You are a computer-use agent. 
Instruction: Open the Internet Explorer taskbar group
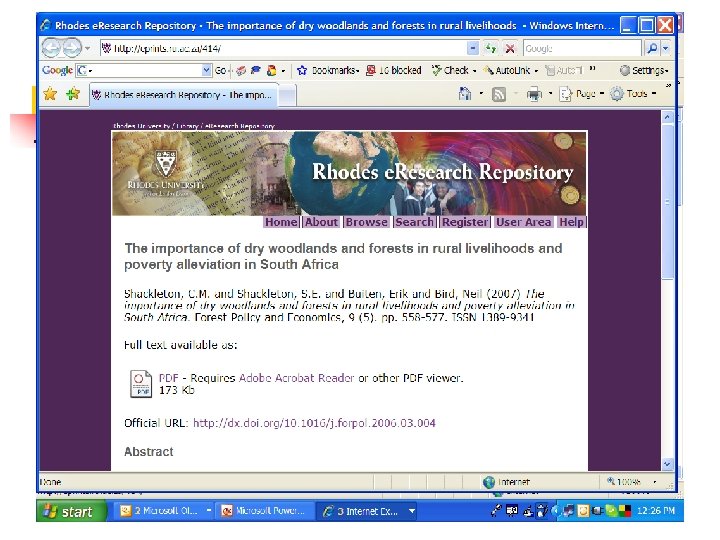pos(367,511)
